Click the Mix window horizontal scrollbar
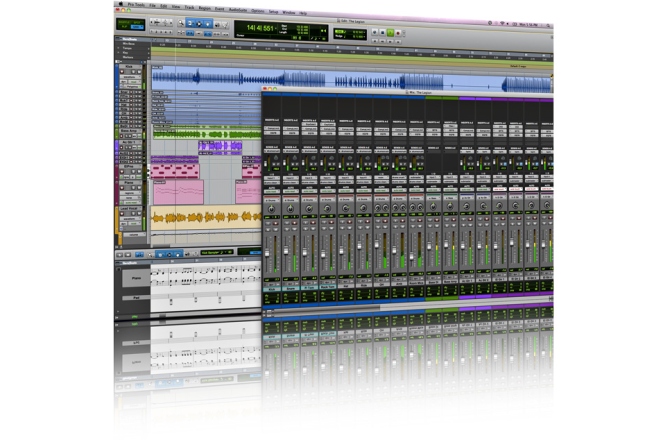This screenshot has height=440, width=672. click(326, 308)
